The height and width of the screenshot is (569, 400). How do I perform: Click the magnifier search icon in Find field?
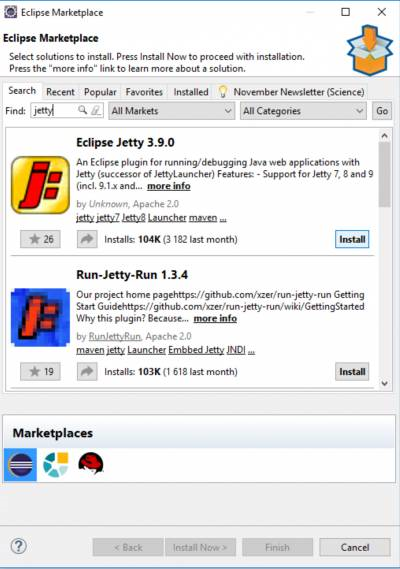click(83, 110)
